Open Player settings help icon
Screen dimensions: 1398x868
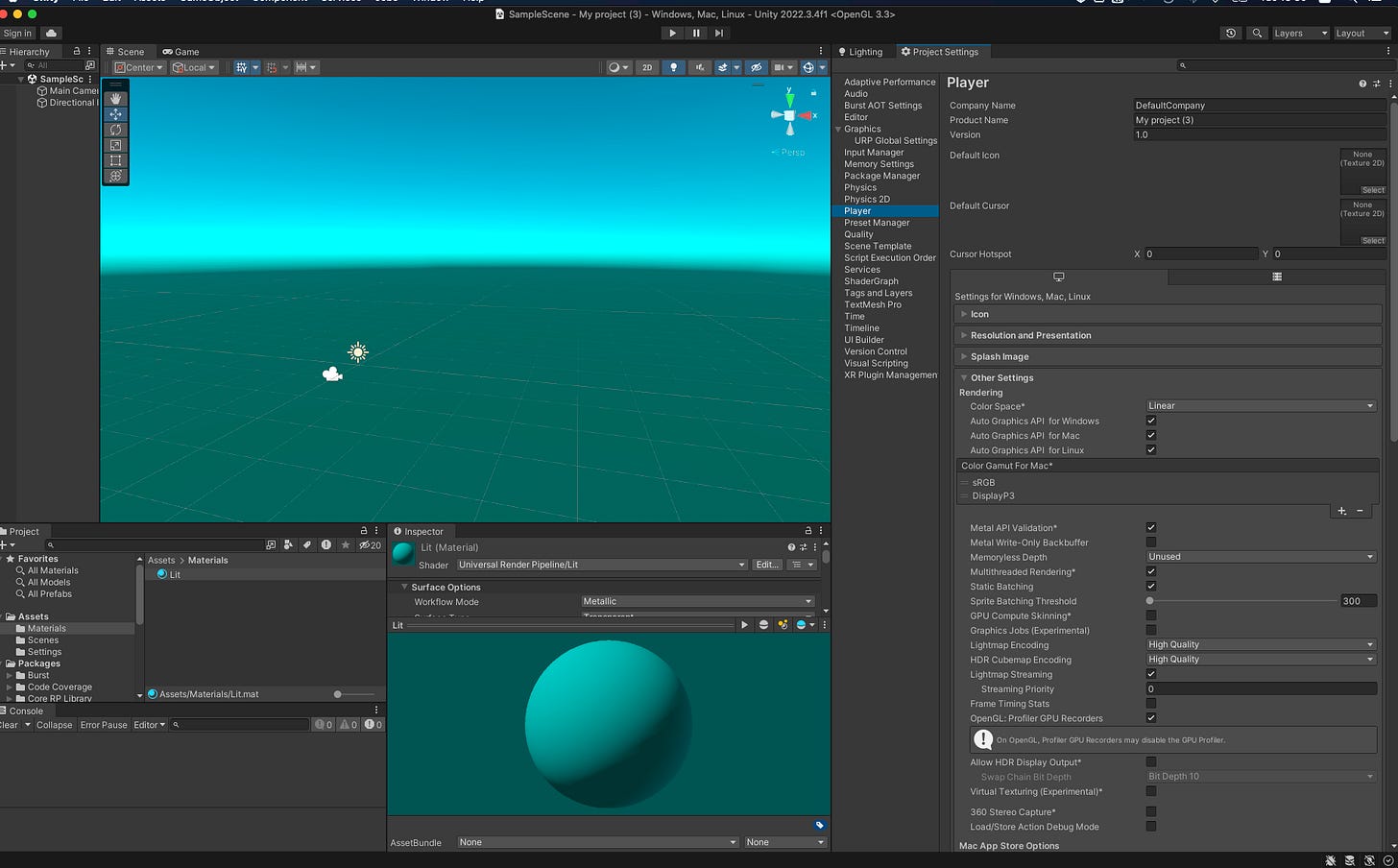point(1362,84)
